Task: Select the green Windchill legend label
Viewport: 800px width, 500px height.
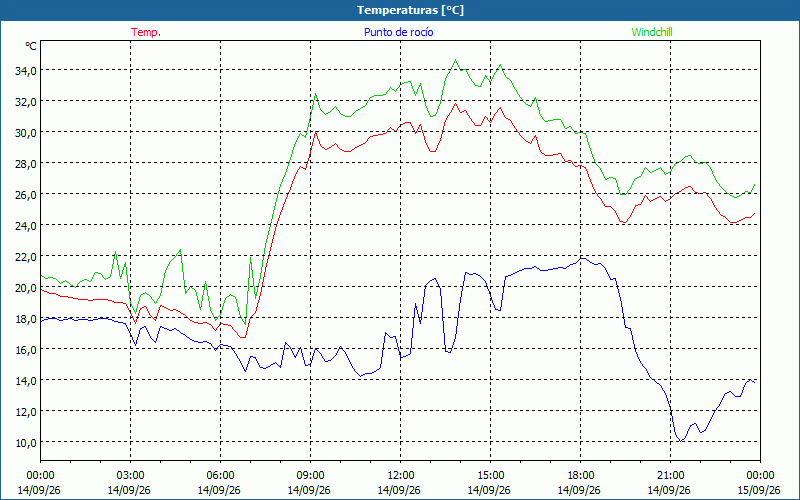Action: (652, 32)
